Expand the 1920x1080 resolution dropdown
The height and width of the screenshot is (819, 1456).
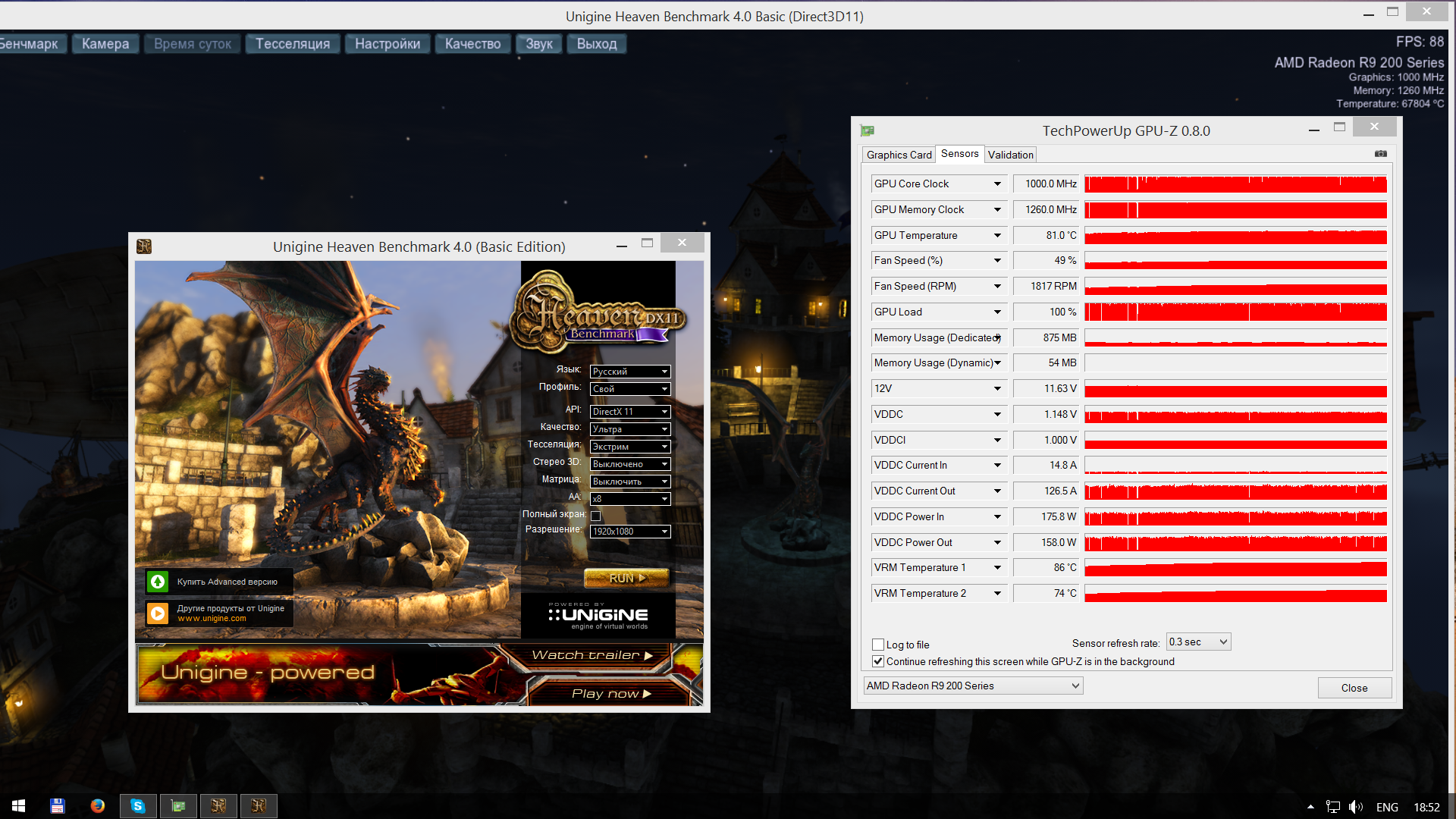click(630, 532)
